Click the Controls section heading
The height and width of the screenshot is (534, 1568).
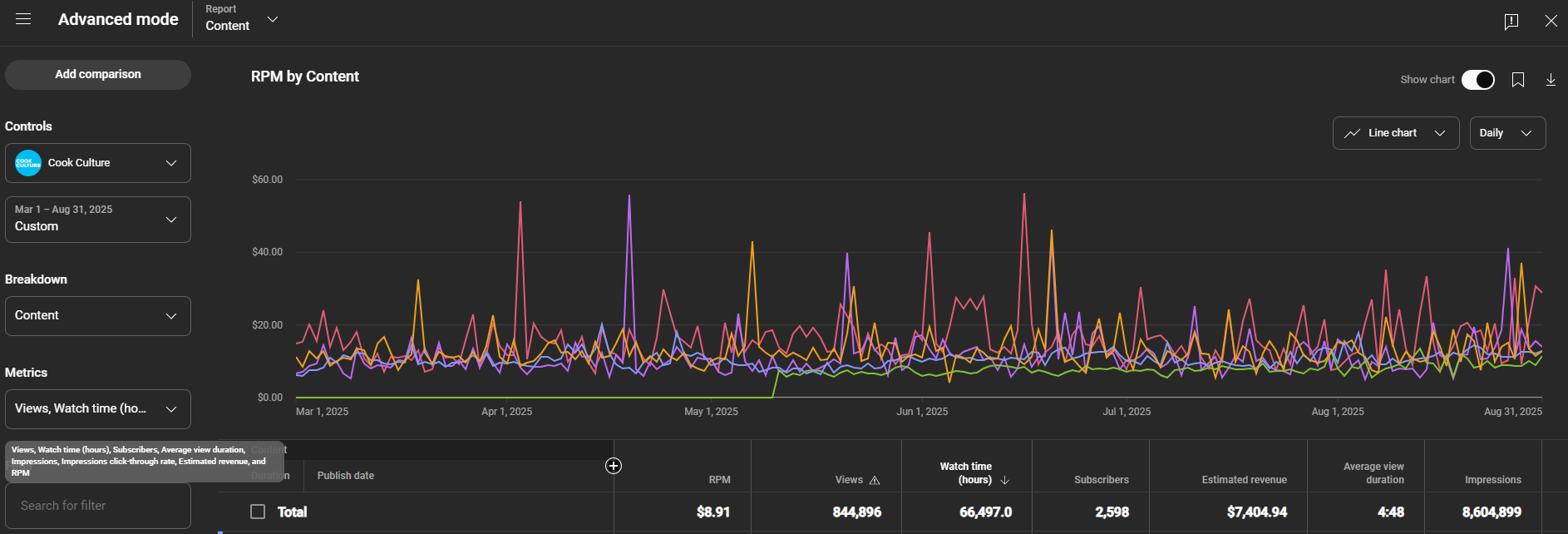pos(28,126)
